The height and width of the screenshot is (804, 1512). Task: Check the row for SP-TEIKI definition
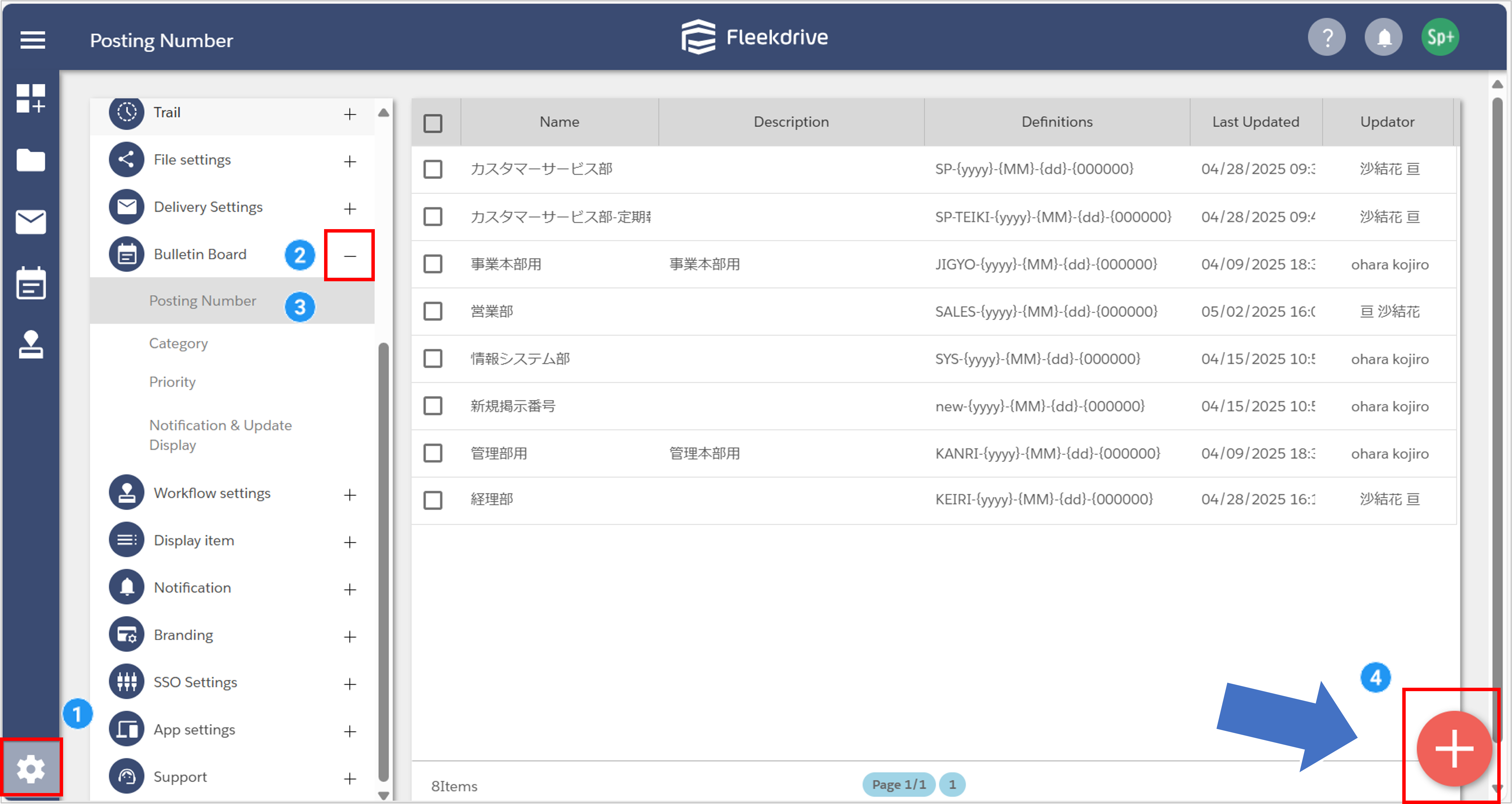[432, 216]
